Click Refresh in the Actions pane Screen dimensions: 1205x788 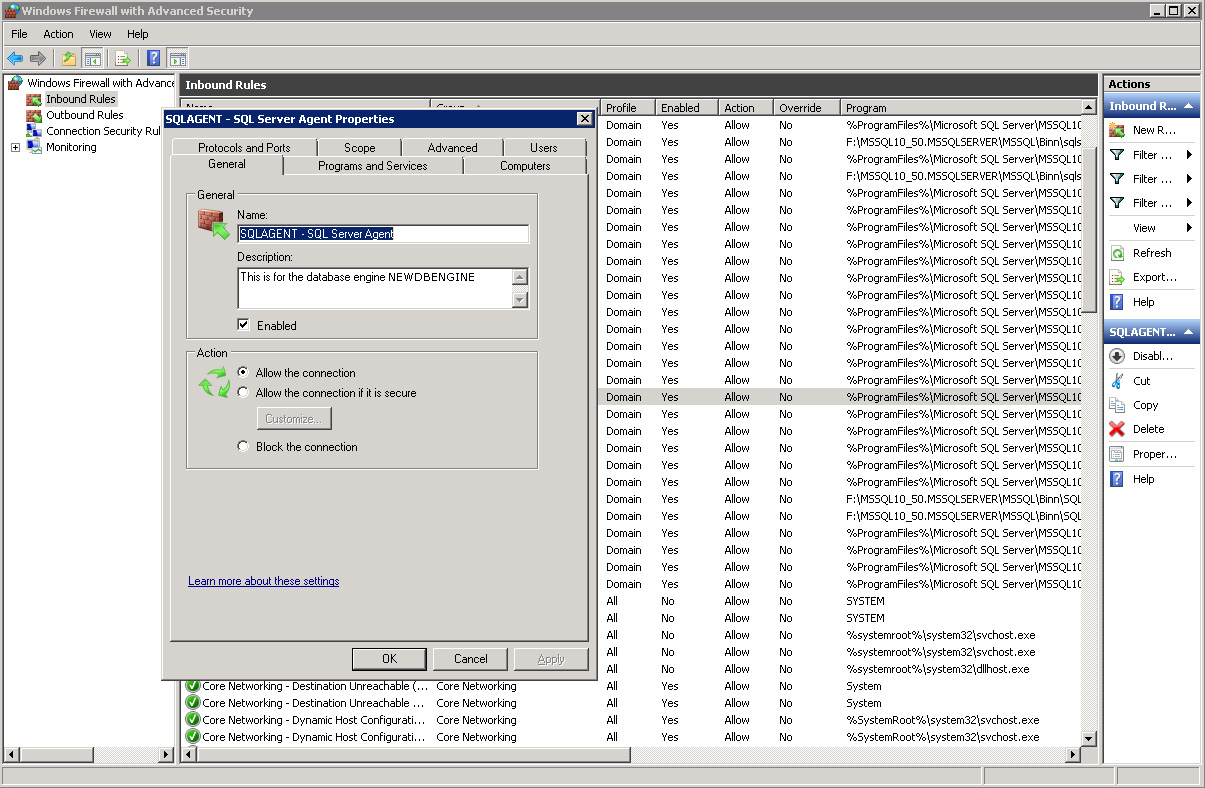[x=1152, y=253]
